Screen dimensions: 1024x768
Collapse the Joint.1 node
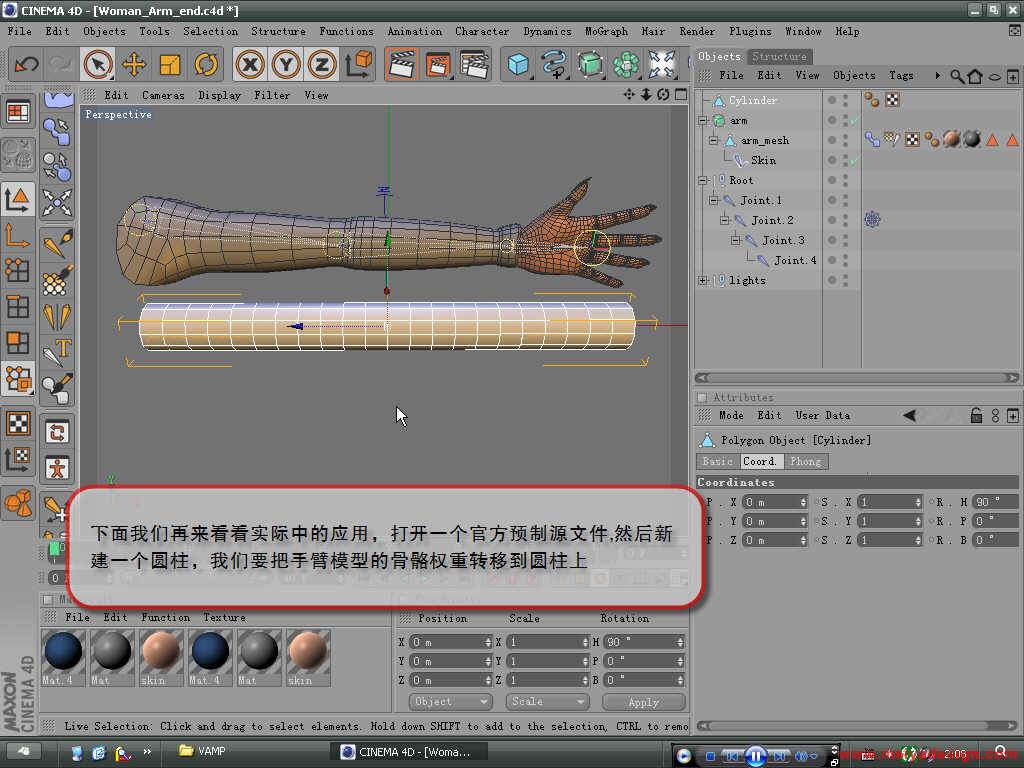click(x=714, y=200)
